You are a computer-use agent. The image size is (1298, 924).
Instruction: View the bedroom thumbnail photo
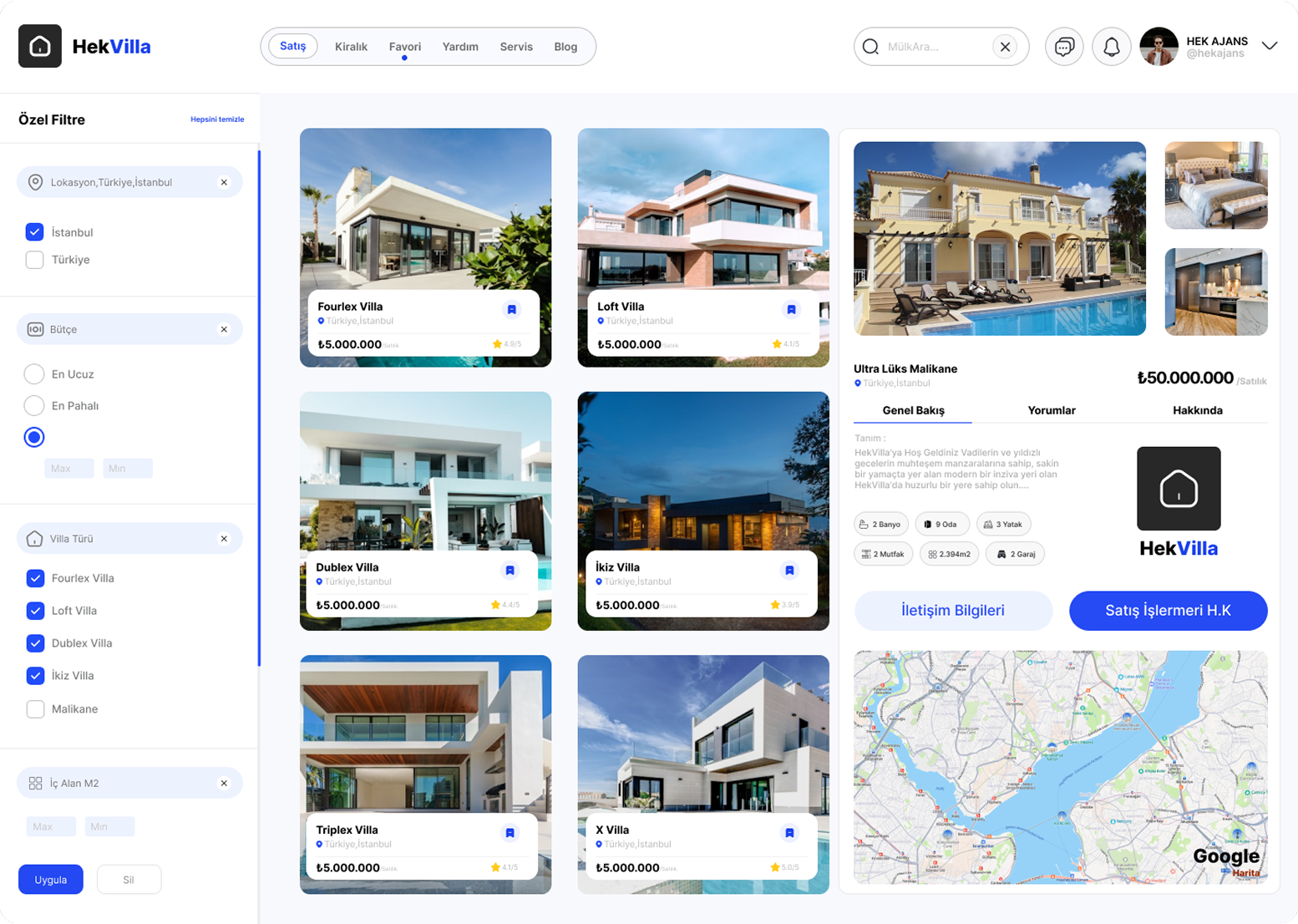pos(1215,185)
